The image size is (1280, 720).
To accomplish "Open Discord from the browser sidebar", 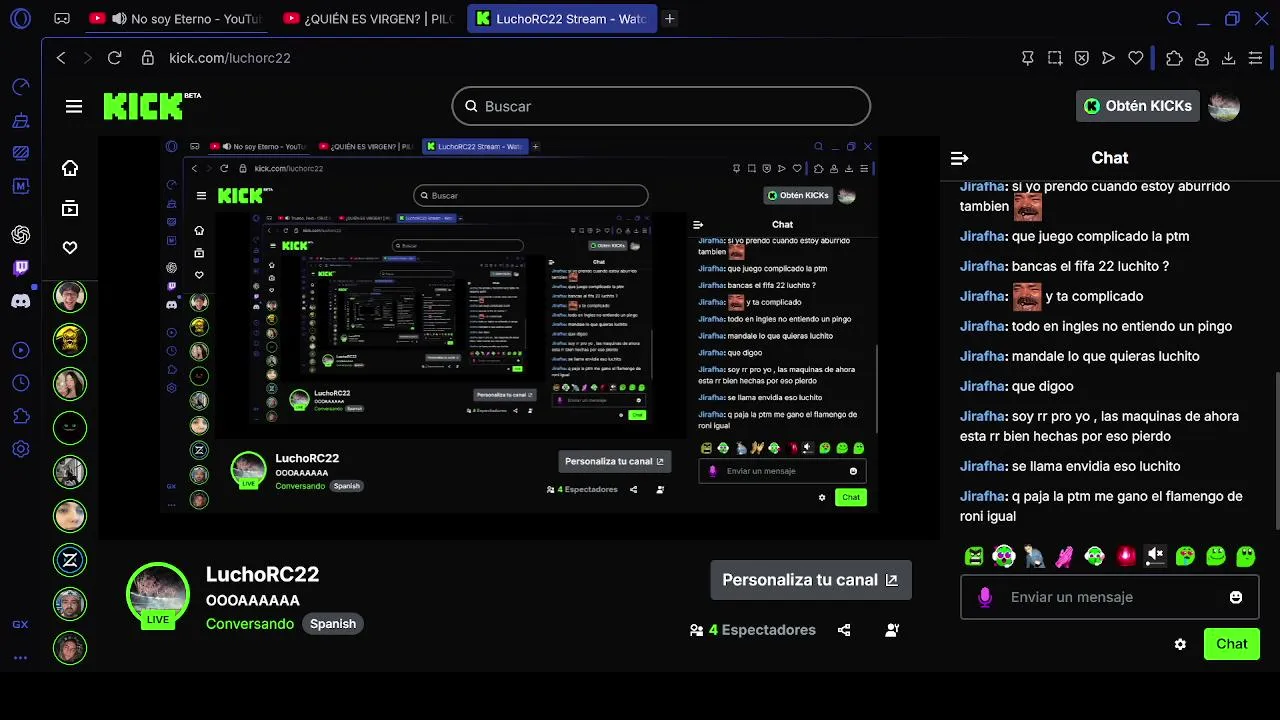I will pyautogui.click(x=20, y=301).
